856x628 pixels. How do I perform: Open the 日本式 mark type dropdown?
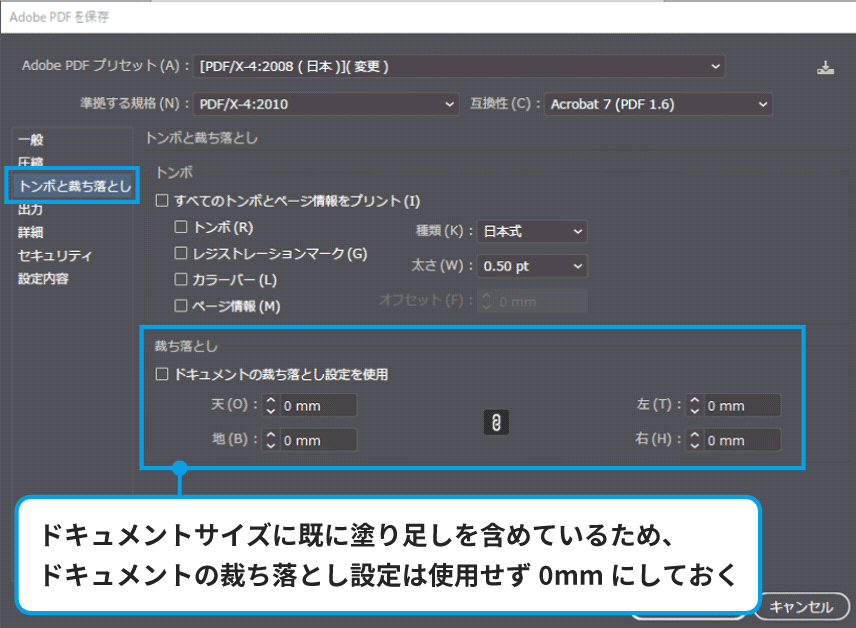(x=531, y=231)
